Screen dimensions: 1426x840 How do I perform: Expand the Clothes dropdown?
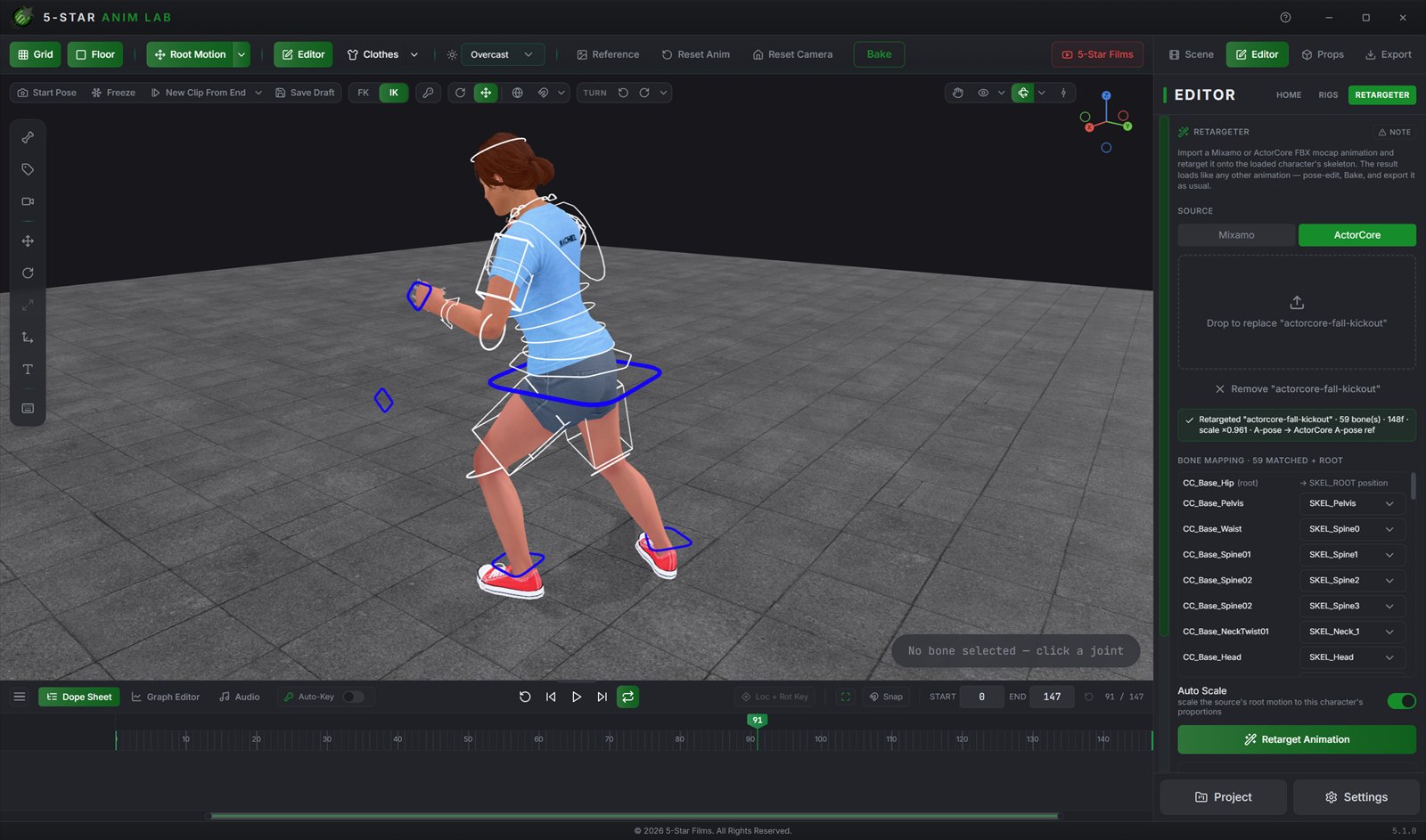coord(414,54)
